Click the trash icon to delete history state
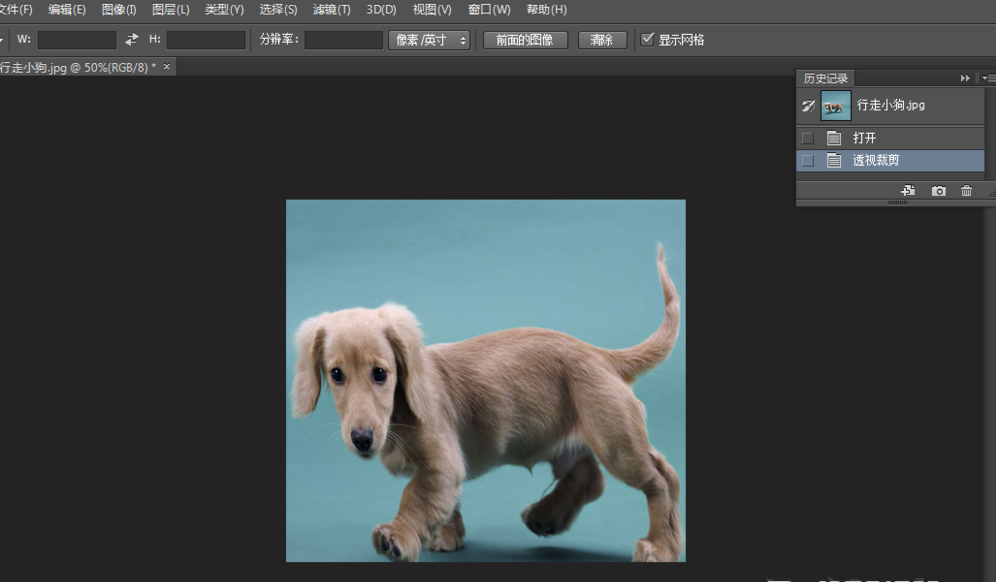 [966, 190]
